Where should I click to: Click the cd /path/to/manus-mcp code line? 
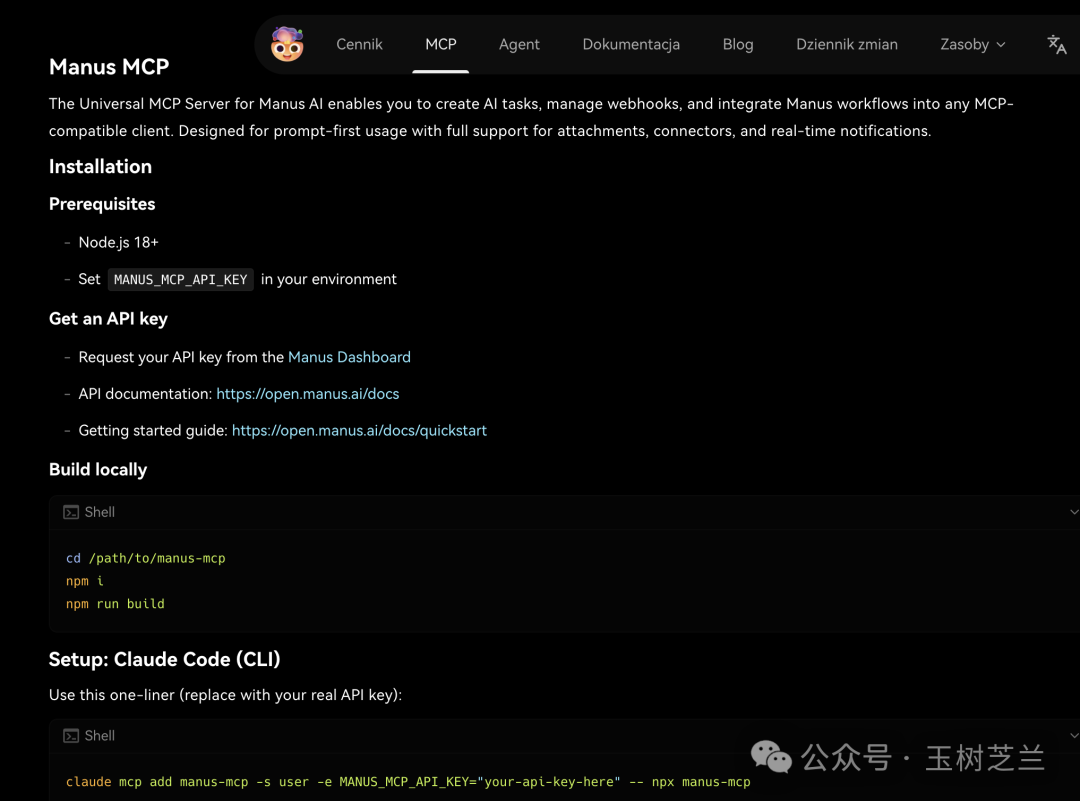pyautogui.click(x=146, y=559)
